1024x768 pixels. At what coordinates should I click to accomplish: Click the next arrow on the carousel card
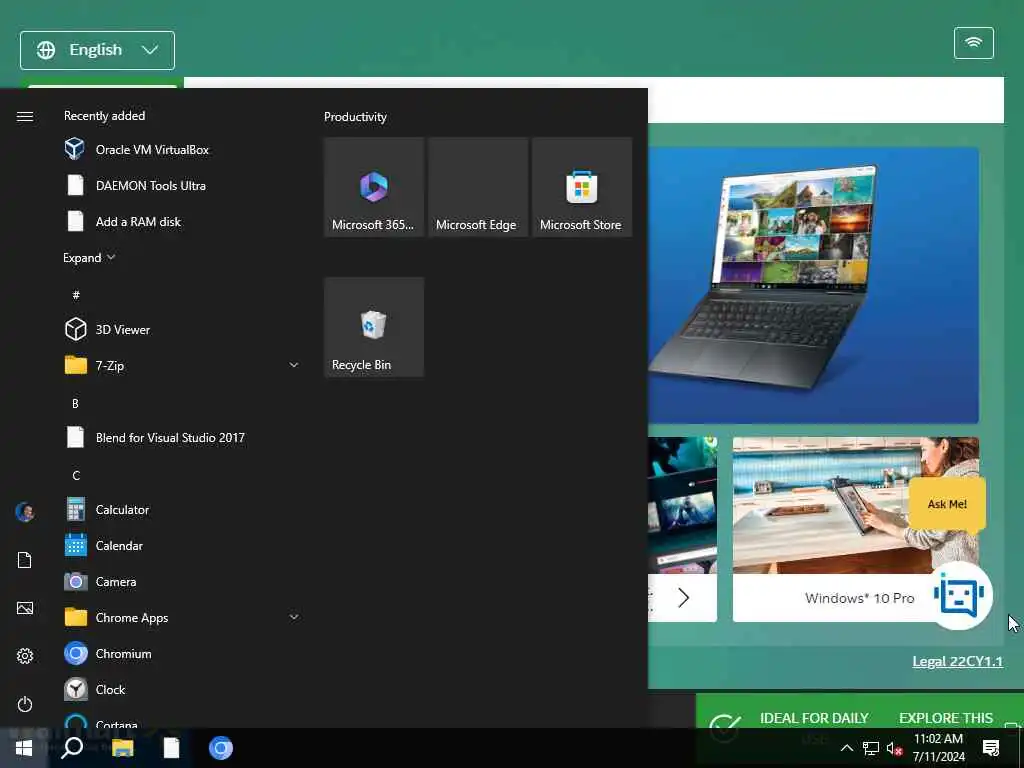683,598
